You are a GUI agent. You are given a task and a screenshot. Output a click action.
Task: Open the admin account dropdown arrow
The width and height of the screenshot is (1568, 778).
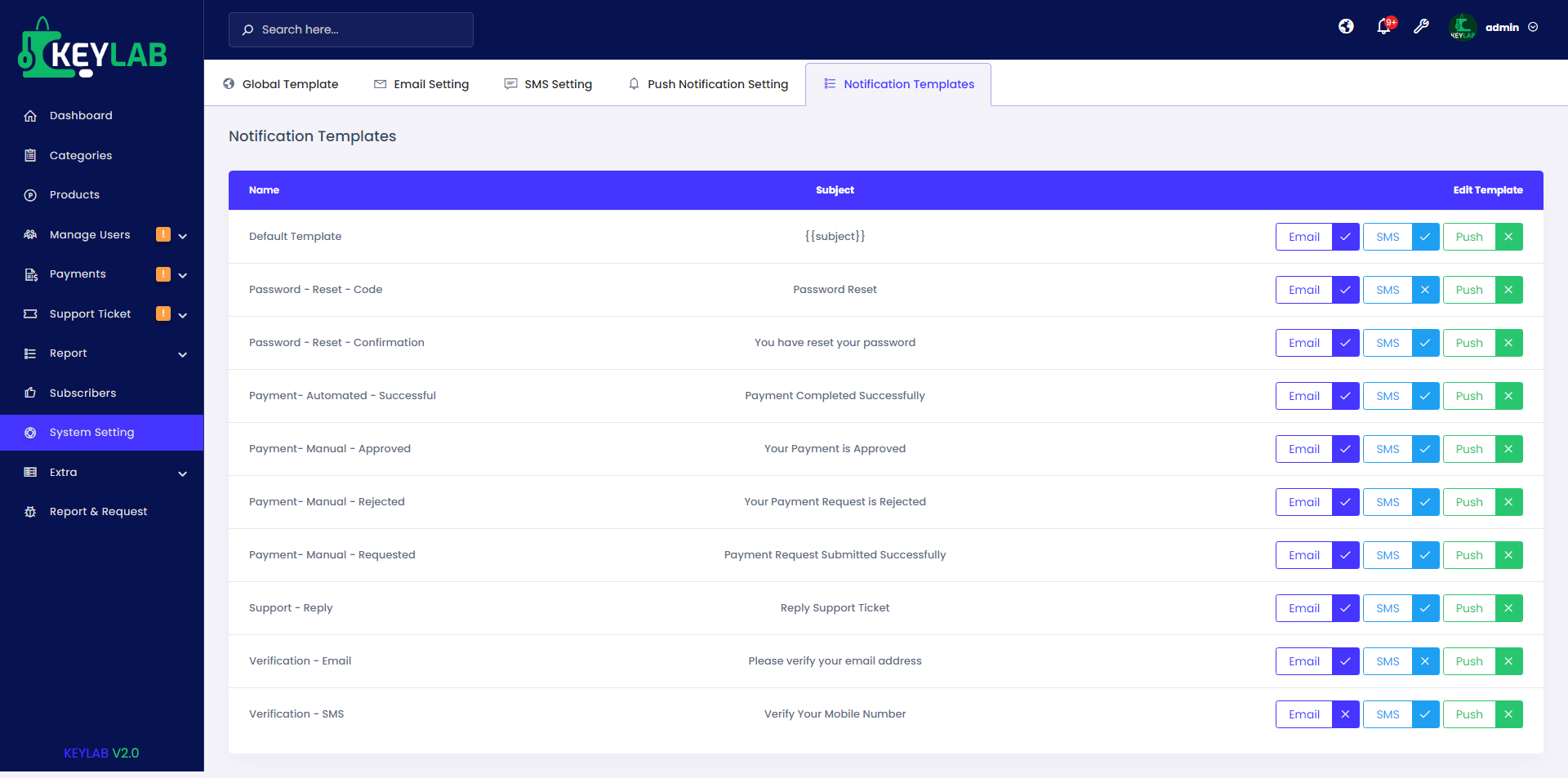point(1533,27)
